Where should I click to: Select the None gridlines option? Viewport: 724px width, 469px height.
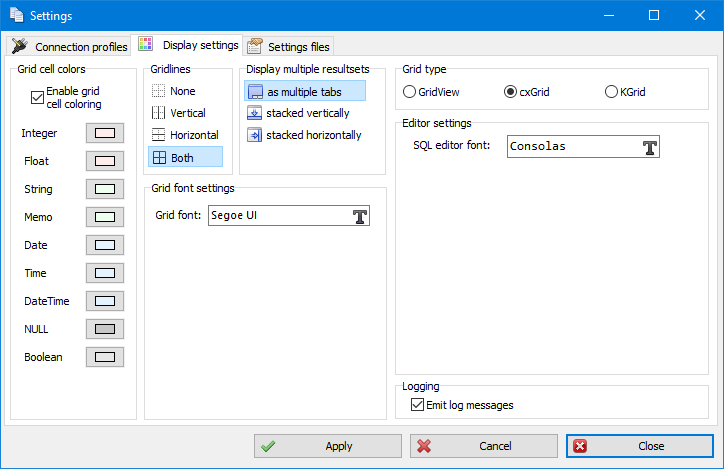184,91
